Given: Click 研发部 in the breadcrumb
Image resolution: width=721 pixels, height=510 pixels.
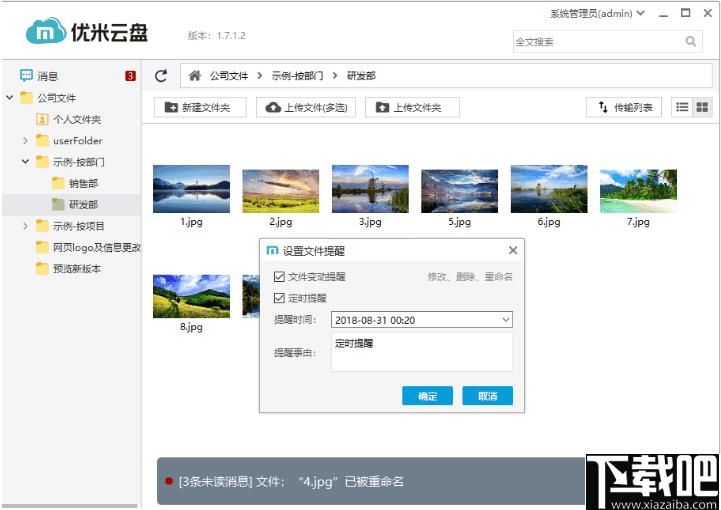Looking at the screenshot, I should [361, 76].
